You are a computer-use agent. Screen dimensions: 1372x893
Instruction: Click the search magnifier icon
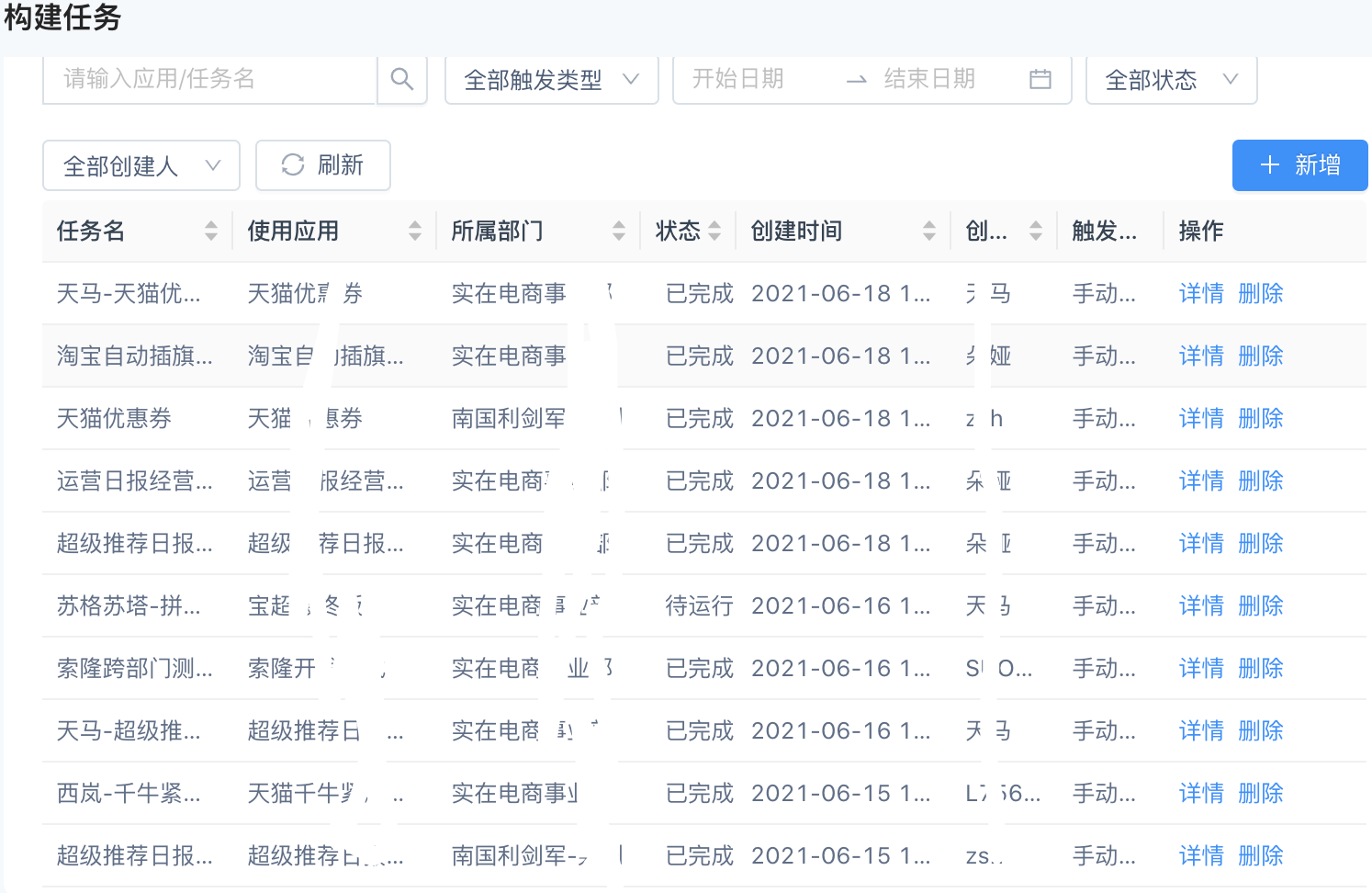point(401,79)
